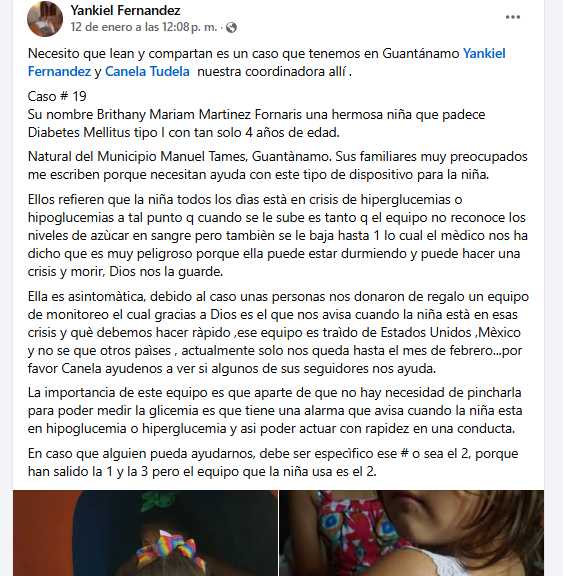Image resolution: width=563 pixels, height=576 pixels.
Task: Open the left photo with rainbow bow
Action: point(145,533)
